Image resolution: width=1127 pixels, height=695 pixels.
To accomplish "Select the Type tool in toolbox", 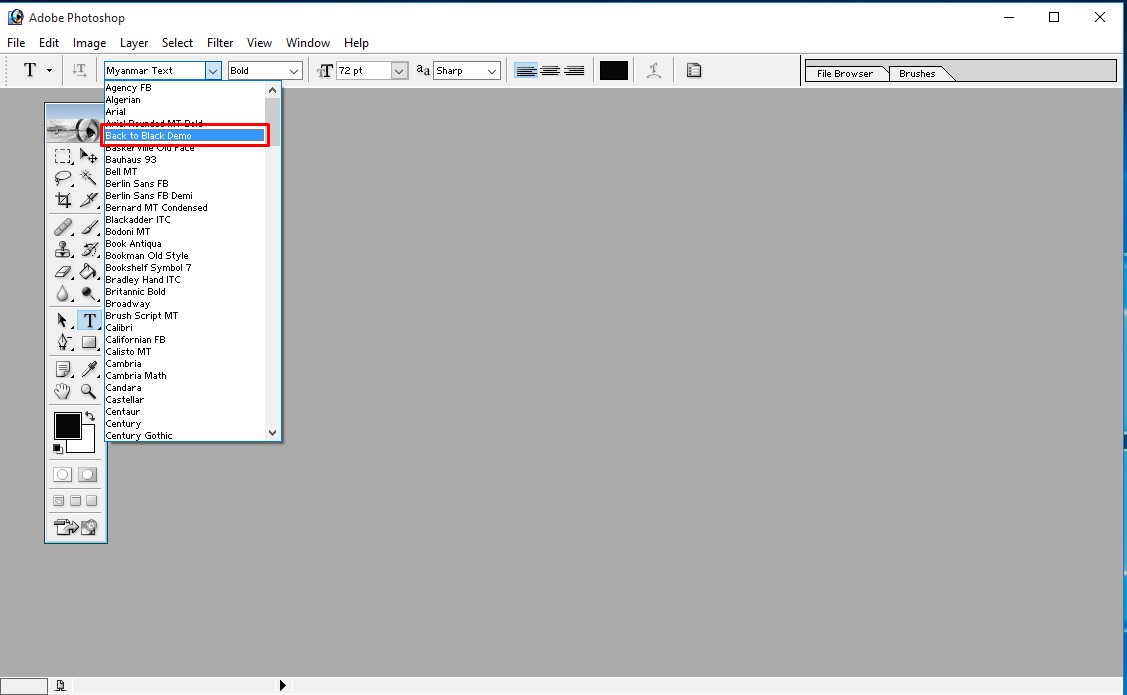I will [89, 321].
